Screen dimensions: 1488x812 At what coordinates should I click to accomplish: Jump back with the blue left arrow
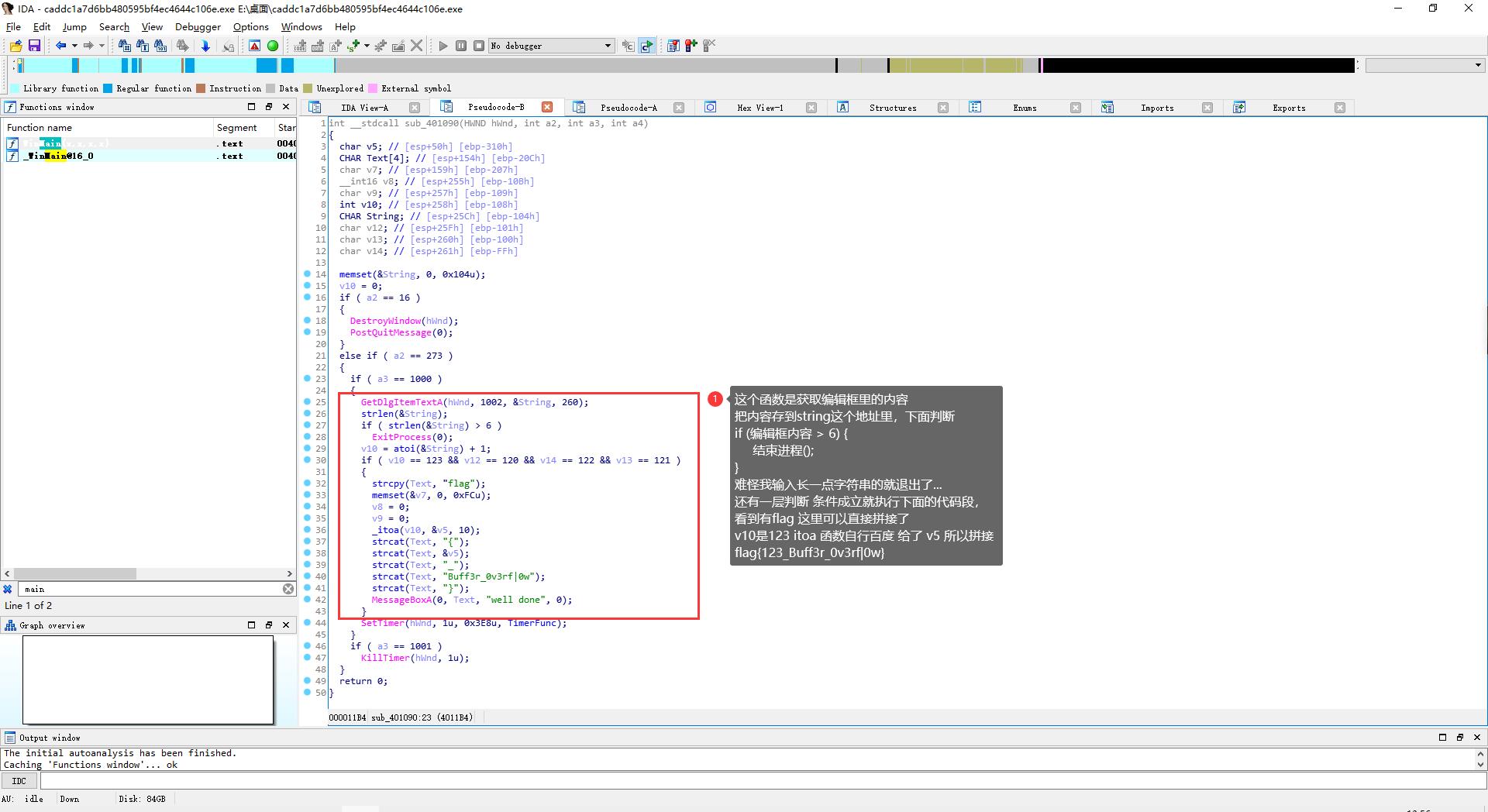click(x=60, y=46)
